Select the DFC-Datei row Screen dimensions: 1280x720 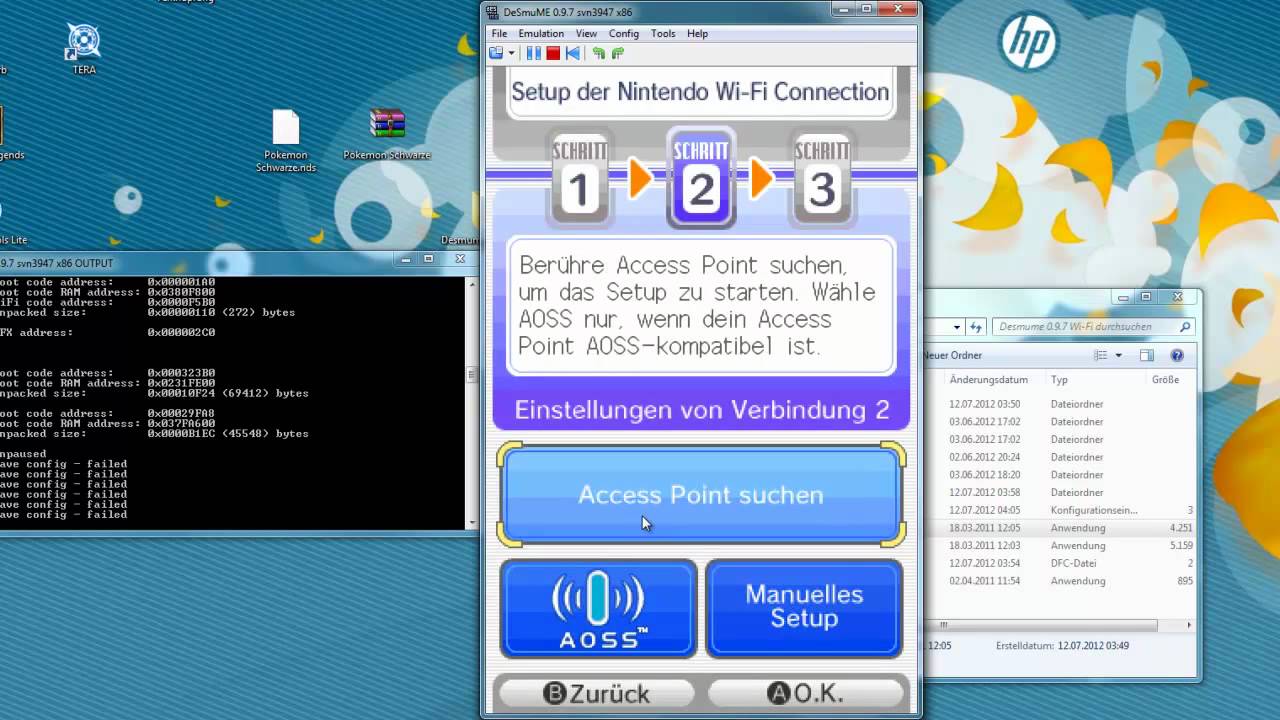(1060, 563)
